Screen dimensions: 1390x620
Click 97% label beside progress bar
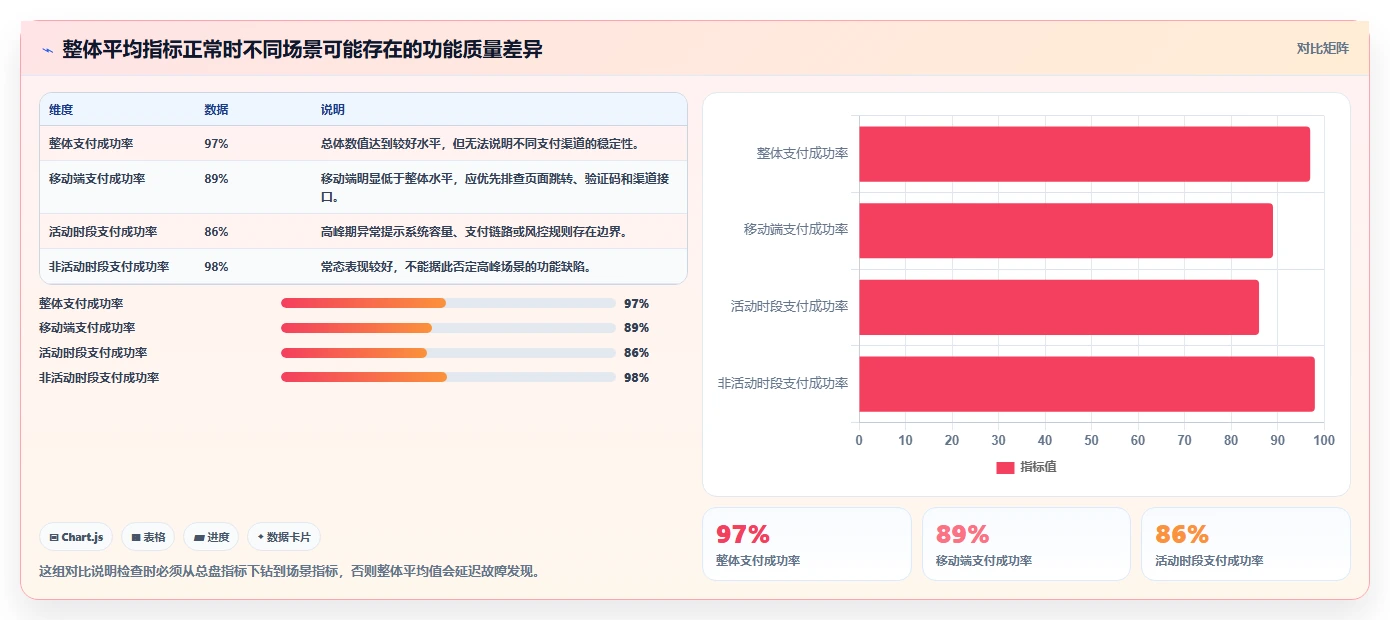click(x=636, y=303)
